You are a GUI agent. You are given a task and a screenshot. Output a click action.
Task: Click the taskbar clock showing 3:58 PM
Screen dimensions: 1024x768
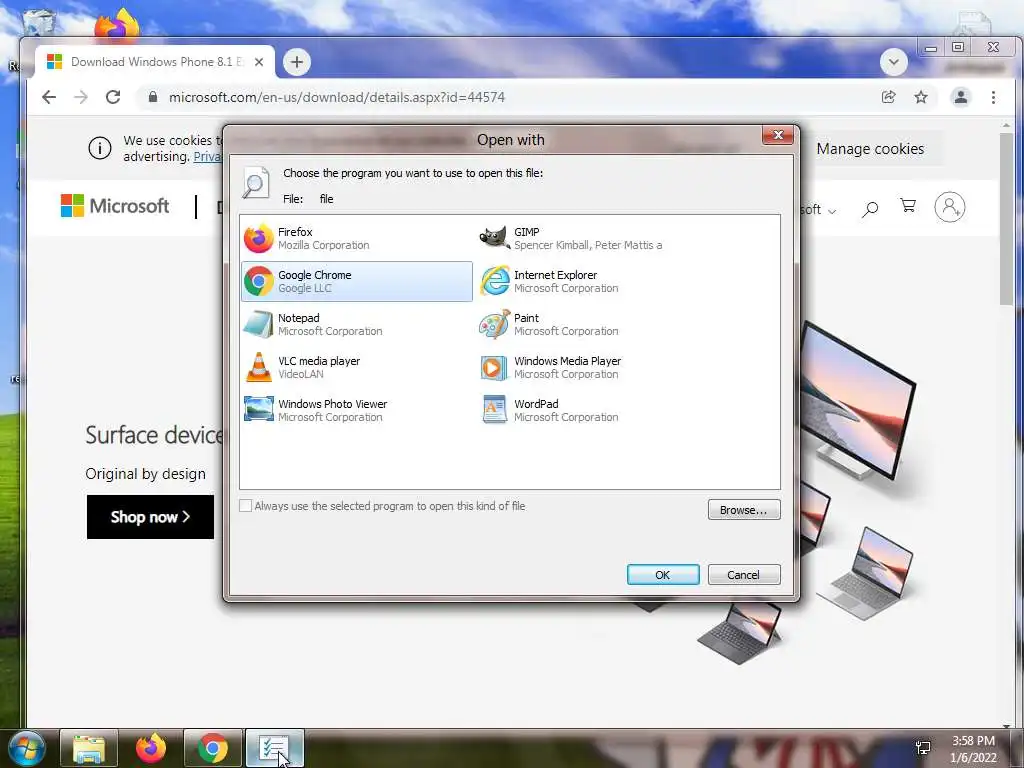coord(972,749)
